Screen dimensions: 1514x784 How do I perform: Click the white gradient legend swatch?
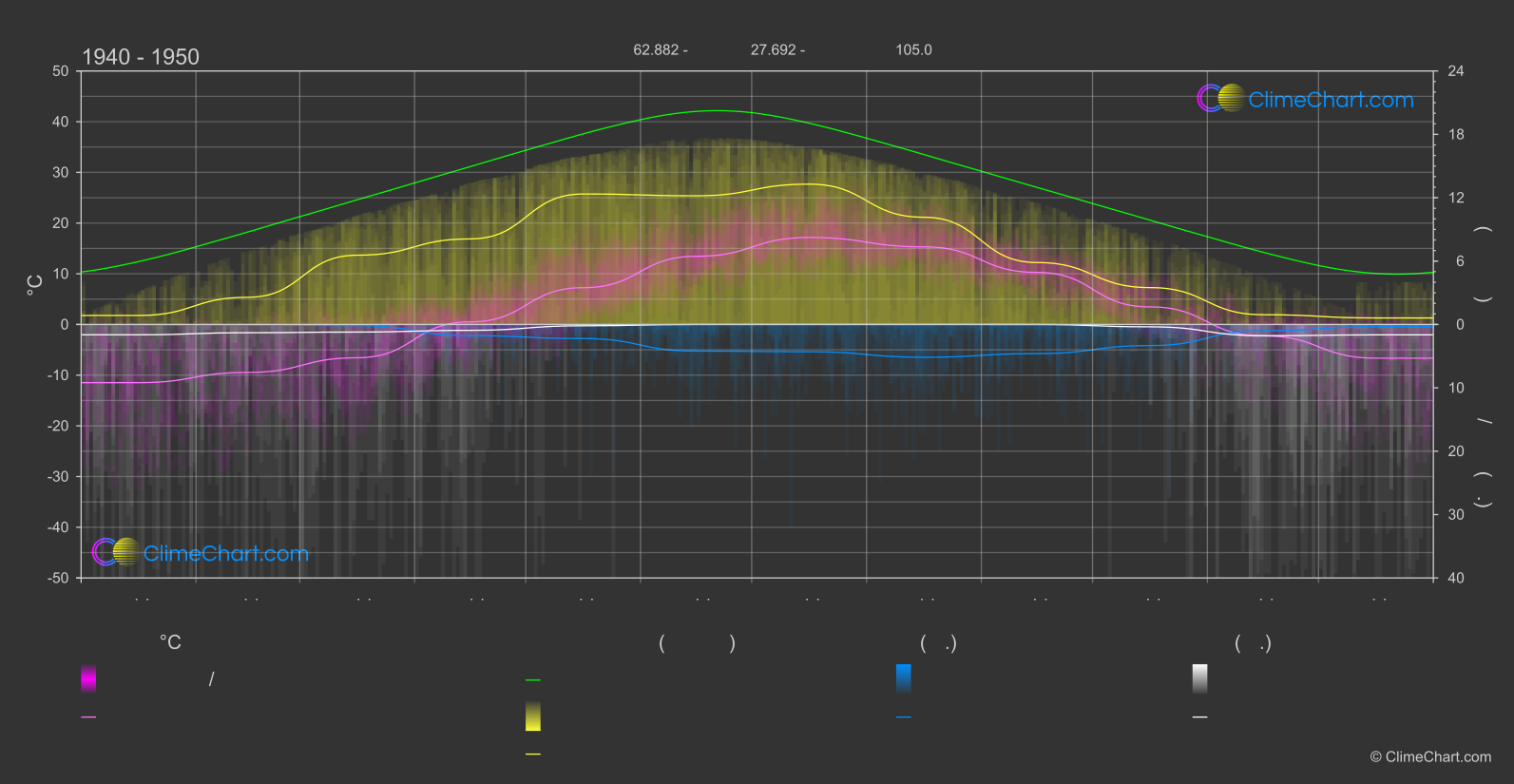[x=1199, y=679]
